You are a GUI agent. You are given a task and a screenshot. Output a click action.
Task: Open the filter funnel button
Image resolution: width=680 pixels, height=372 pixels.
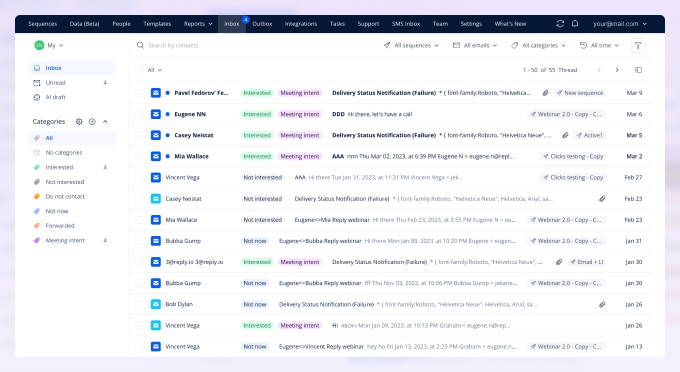tap(638, 46)
